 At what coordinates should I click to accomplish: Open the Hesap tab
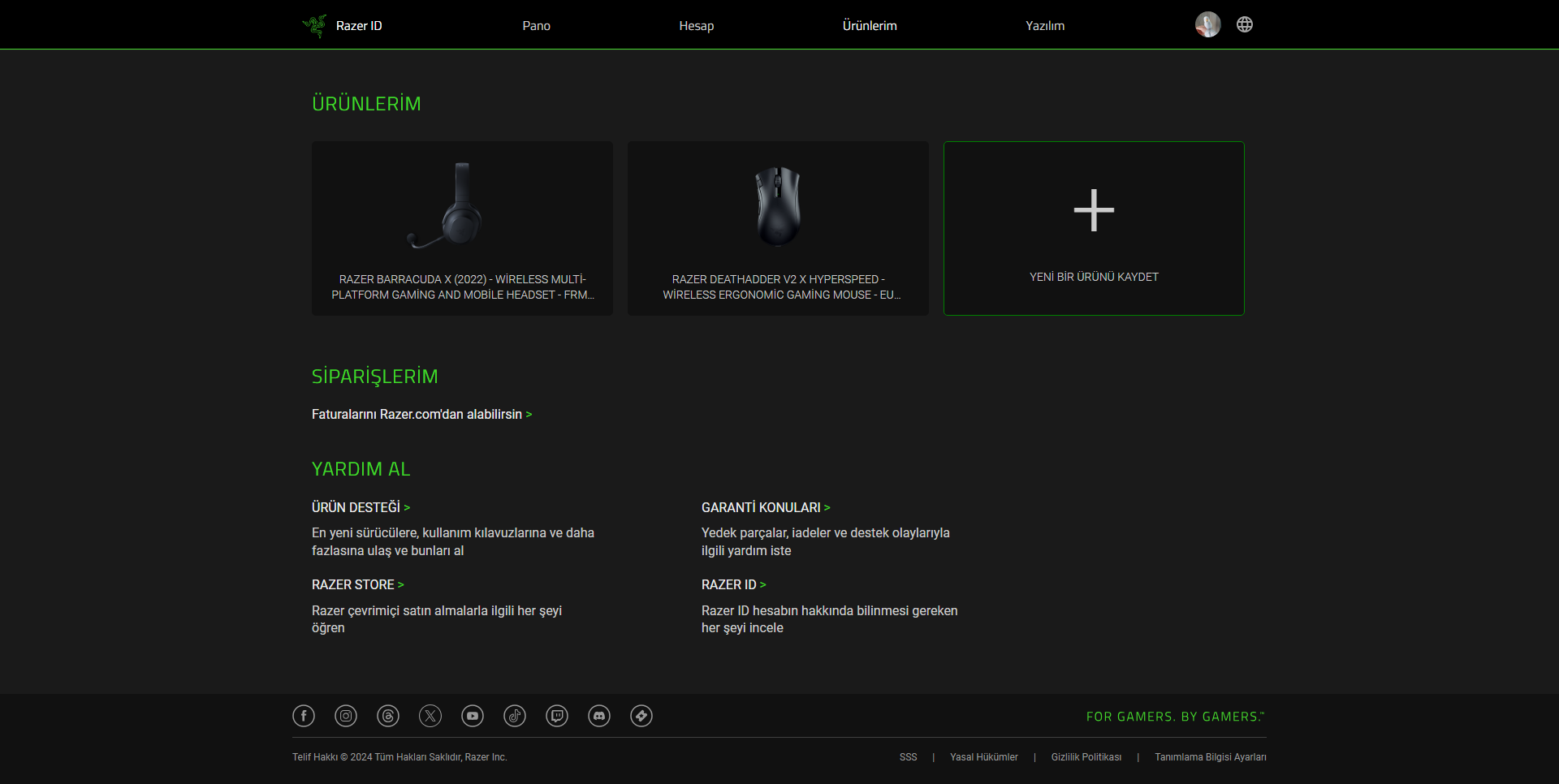point(697,26)
